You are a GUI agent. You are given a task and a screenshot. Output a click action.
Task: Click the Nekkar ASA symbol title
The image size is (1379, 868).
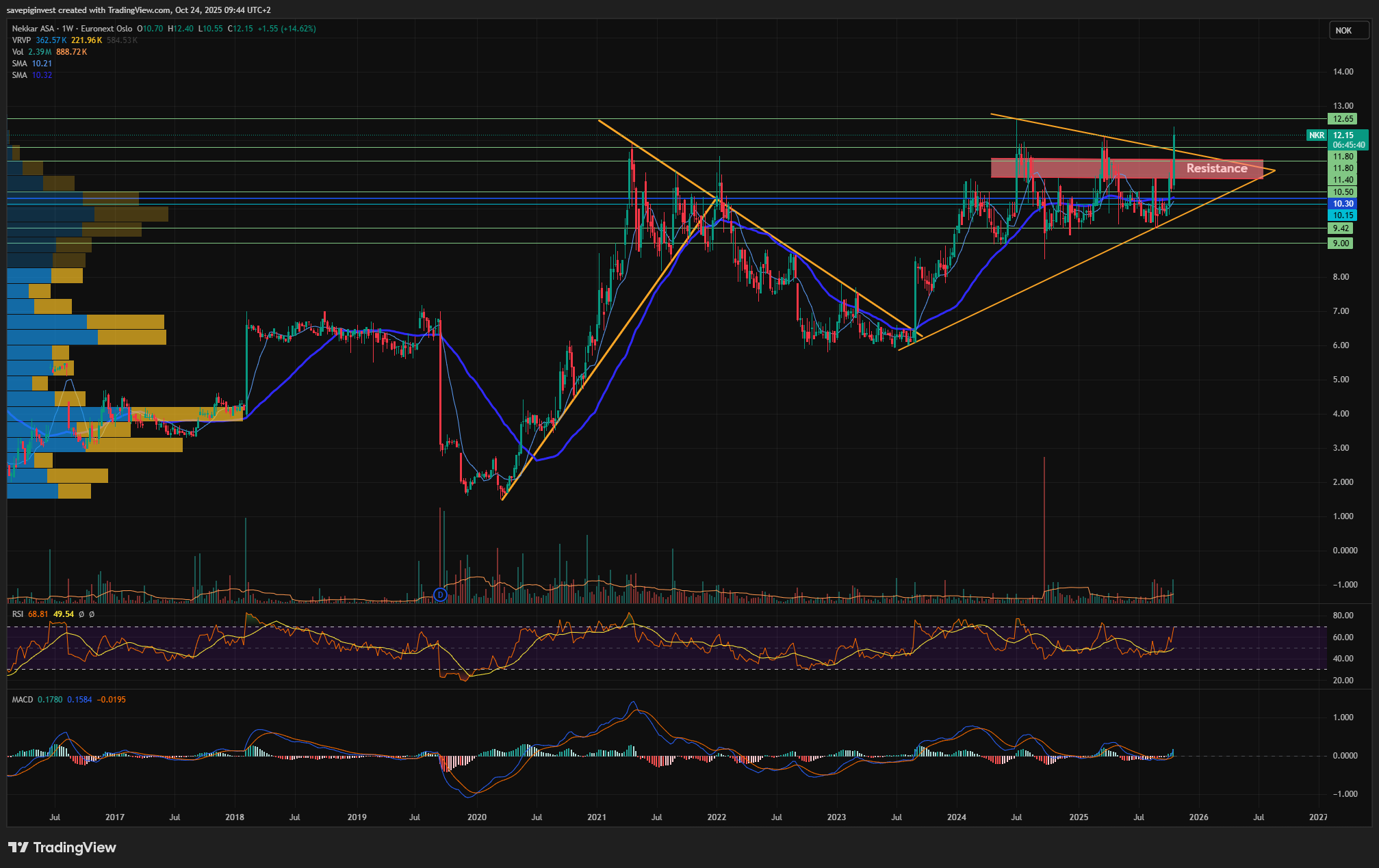(33, 29)
